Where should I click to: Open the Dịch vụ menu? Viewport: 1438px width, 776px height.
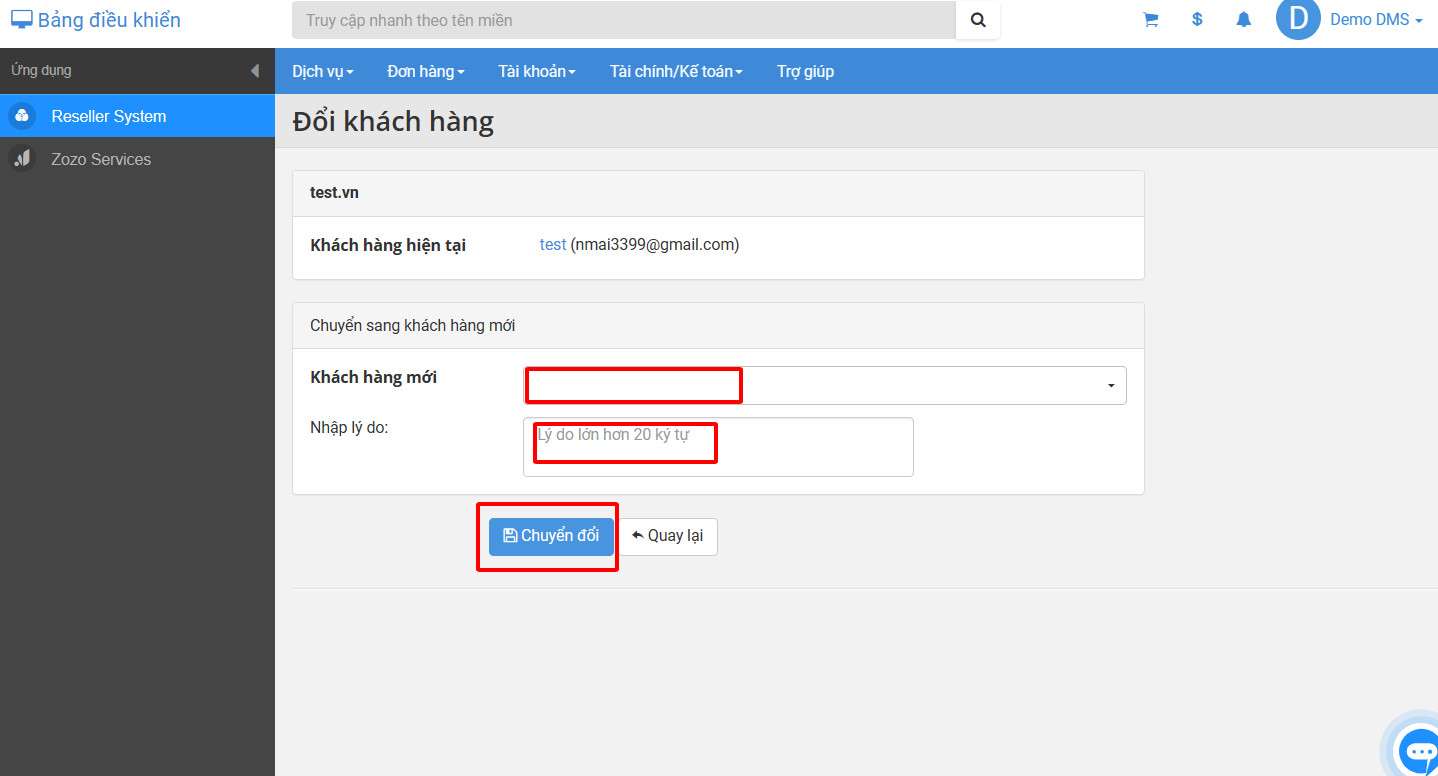tap(323, 71)
